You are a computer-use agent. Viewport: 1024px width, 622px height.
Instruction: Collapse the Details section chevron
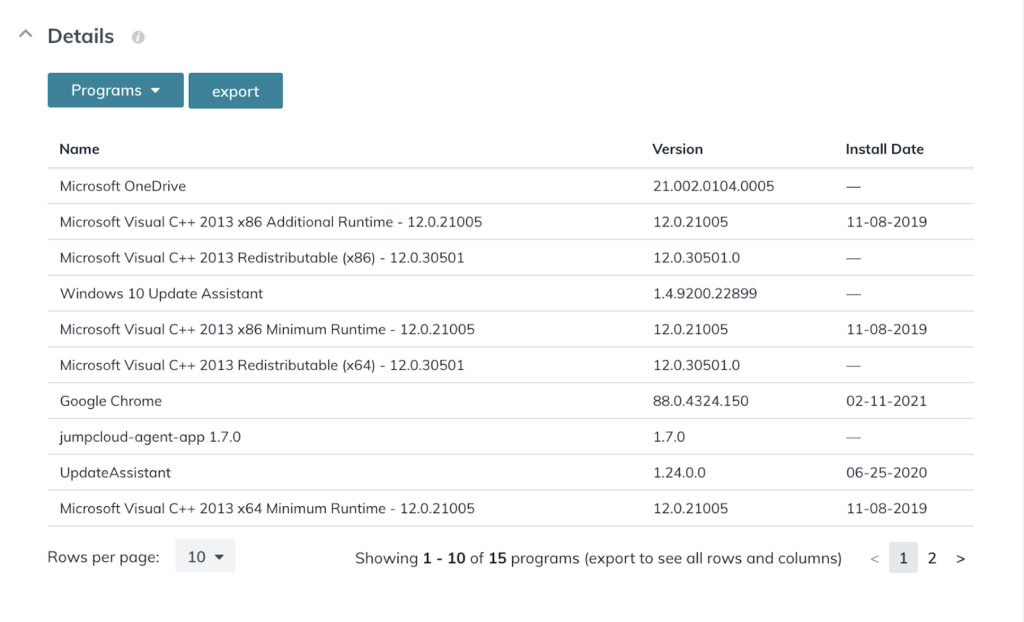point(24,36)
